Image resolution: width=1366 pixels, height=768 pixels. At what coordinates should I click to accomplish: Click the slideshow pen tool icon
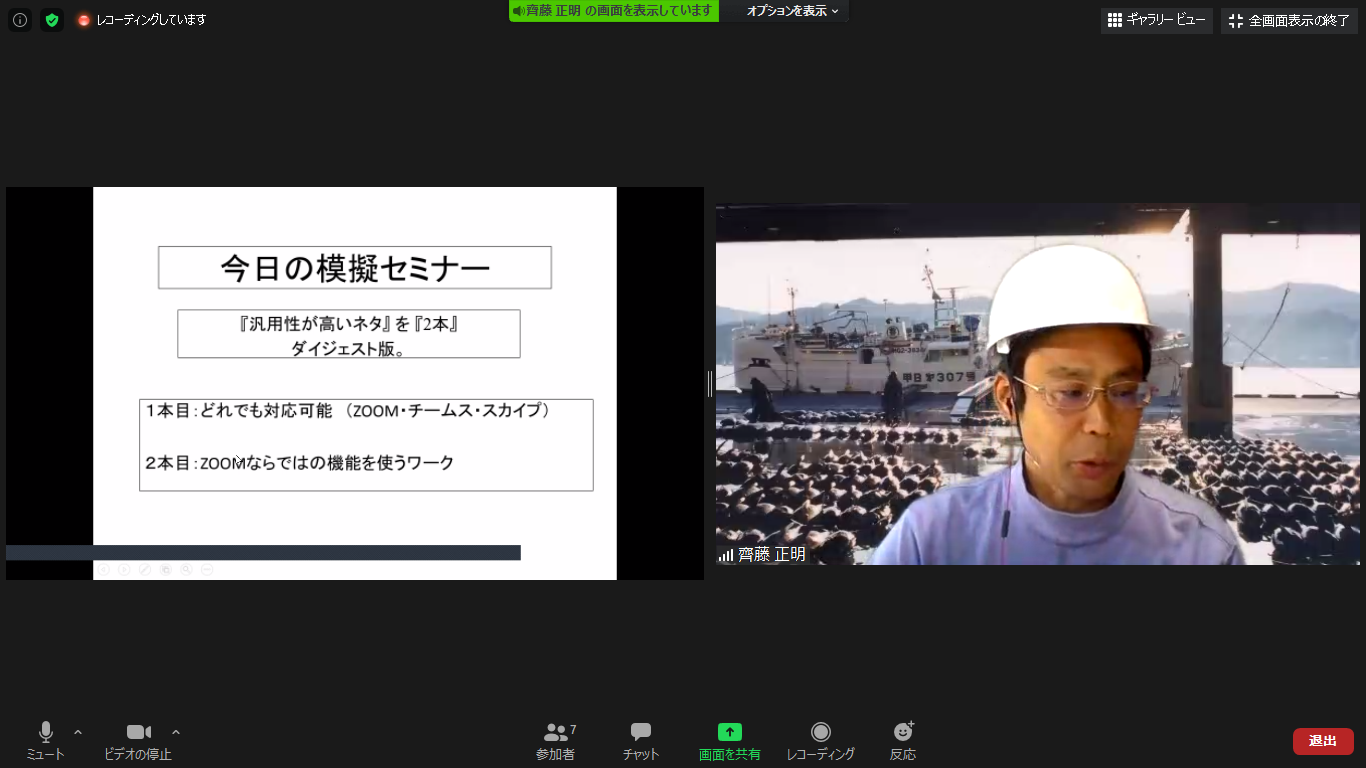(x=145, y=570)
